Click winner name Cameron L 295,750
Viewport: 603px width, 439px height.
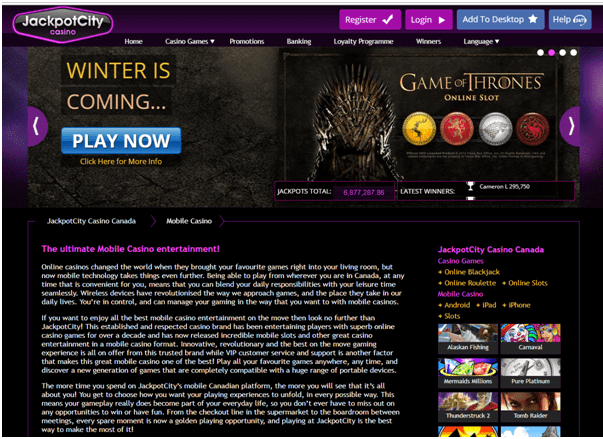click(x=505, y=186)
